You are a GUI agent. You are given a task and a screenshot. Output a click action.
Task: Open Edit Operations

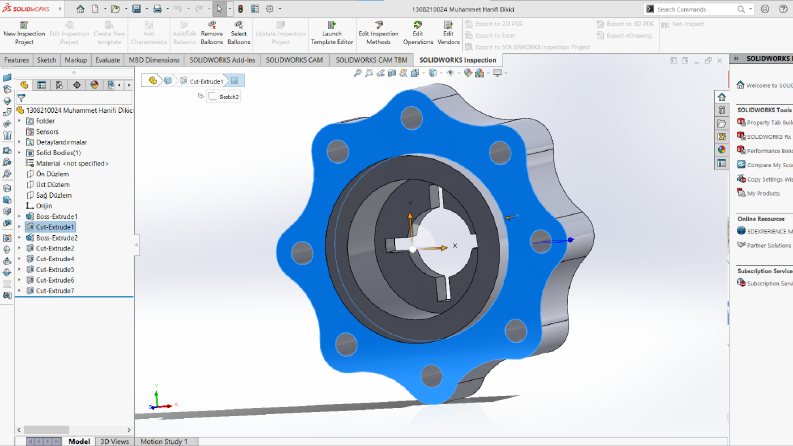tap(418, 33)
